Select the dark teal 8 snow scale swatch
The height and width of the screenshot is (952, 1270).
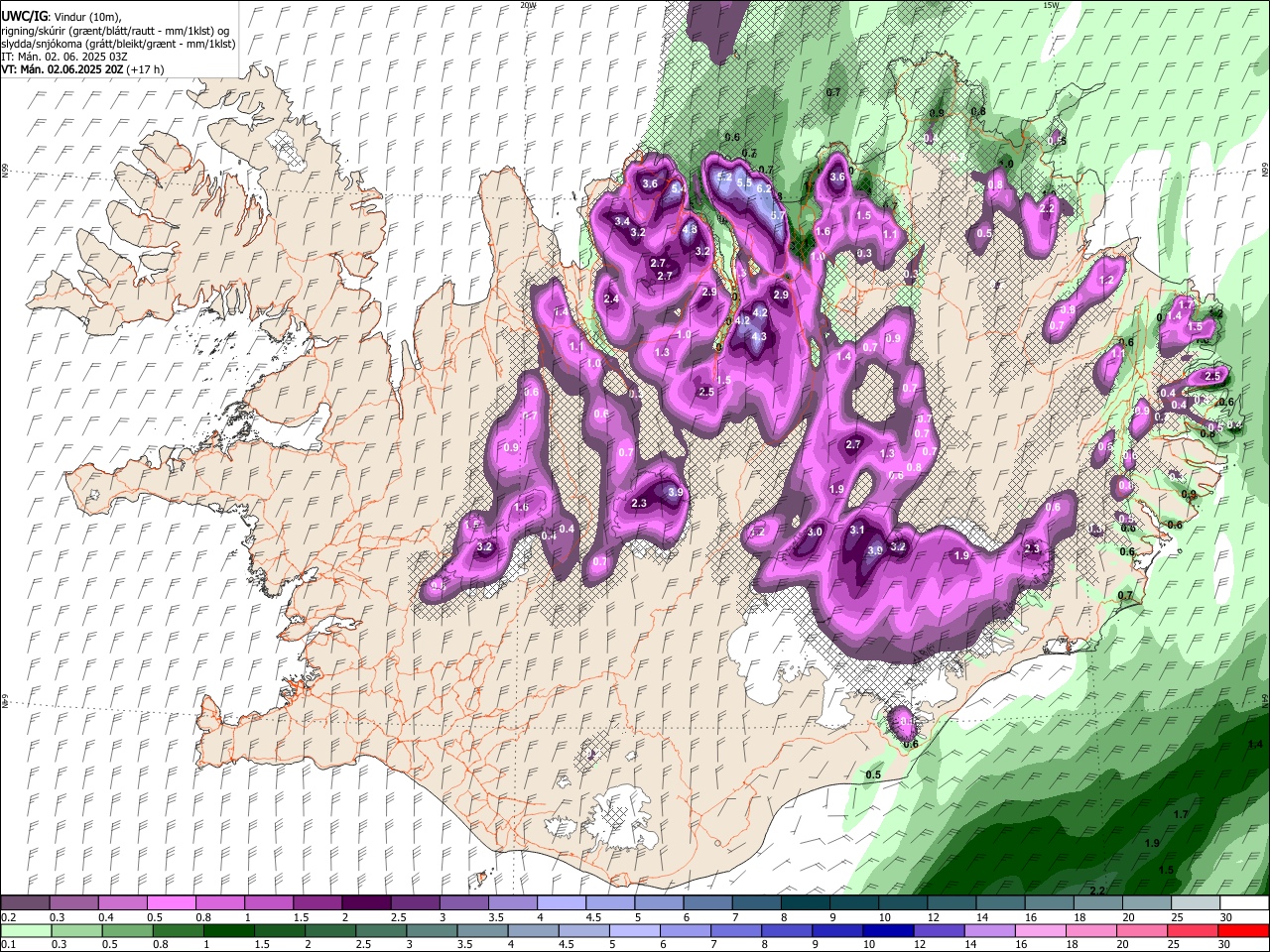(x=806, y=903)
